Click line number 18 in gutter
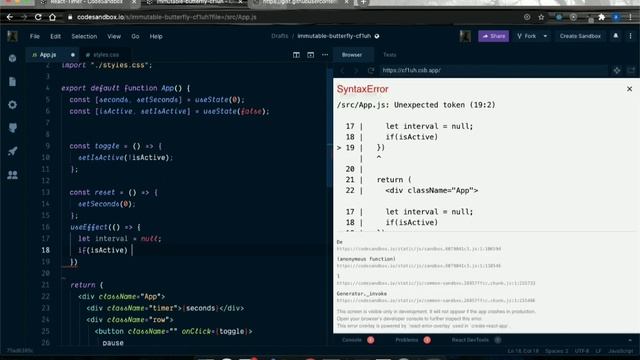The width and height of the screenshot is (640, 360). click(45, 250)
